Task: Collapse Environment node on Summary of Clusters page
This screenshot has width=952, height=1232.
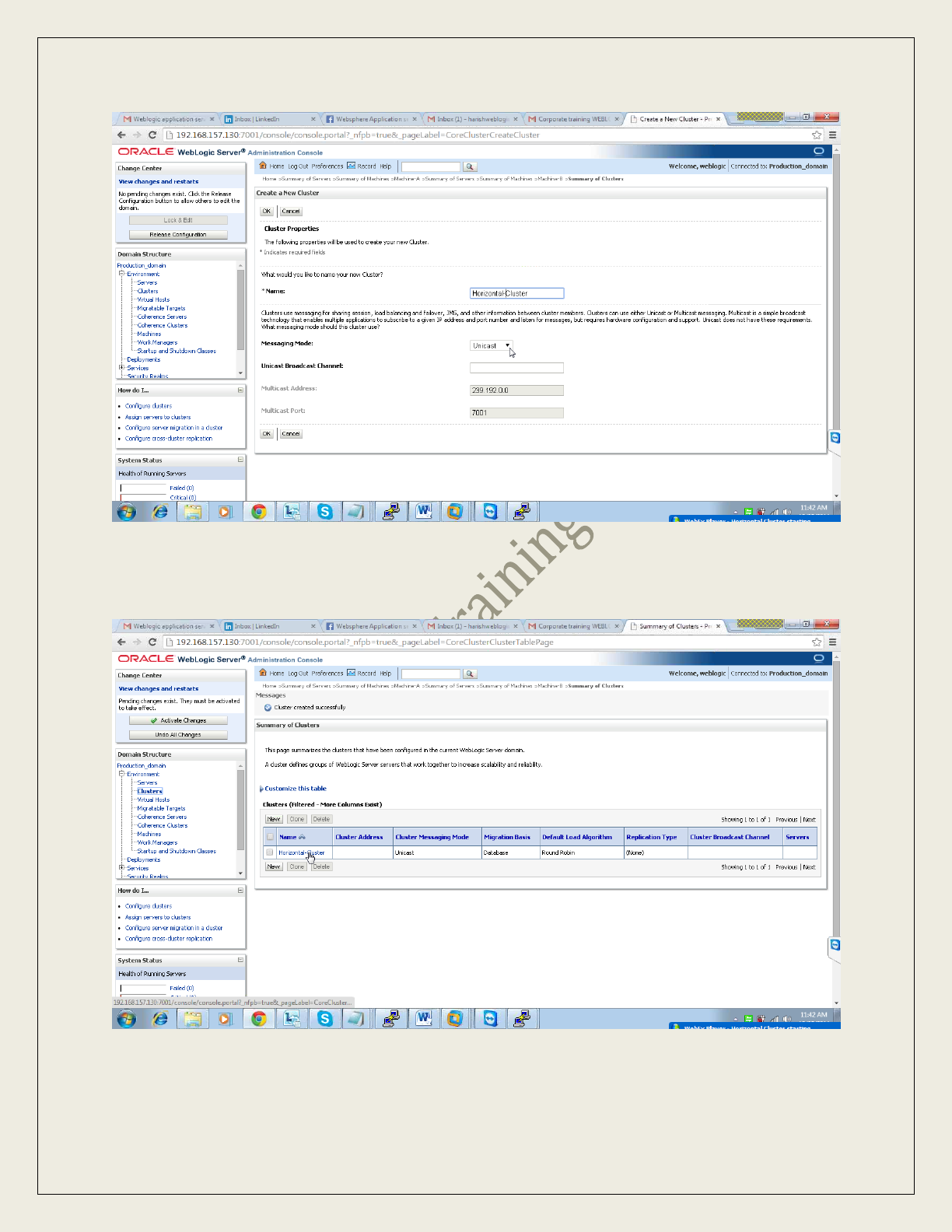Action: (121, 774)
